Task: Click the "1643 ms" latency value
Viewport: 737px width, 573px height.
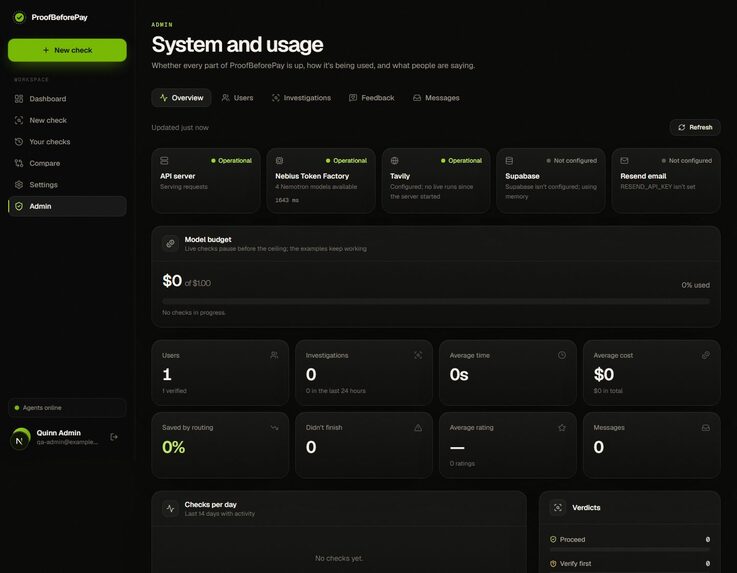Action: click(x=287, y=200)
